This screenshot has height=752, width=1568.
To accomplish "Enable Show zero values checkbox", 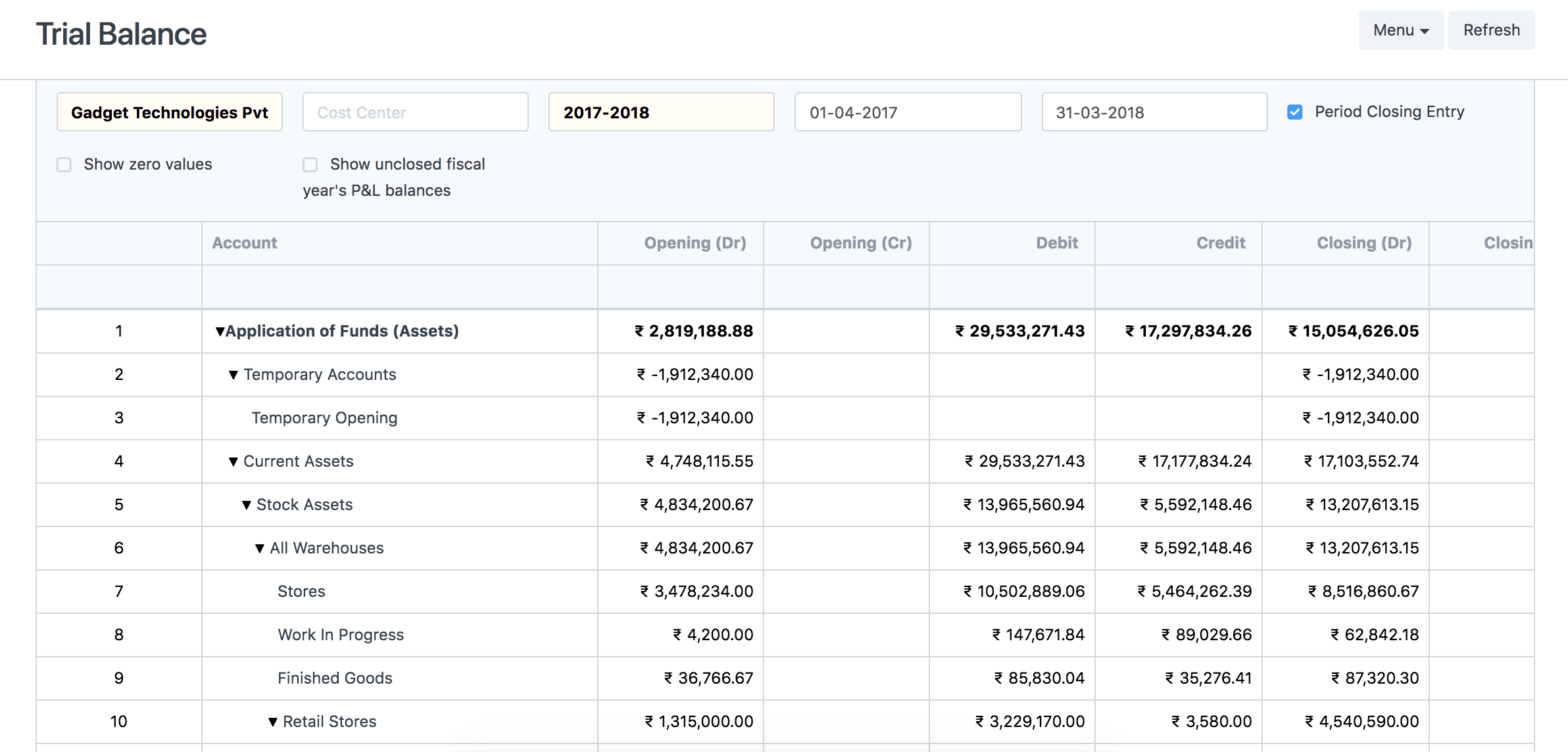I will 64,164.
